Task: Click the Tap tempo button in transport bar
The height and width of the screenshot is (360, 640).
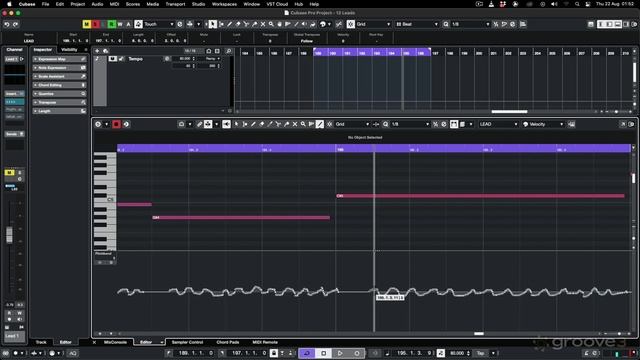Action: (x=481, y=353)
